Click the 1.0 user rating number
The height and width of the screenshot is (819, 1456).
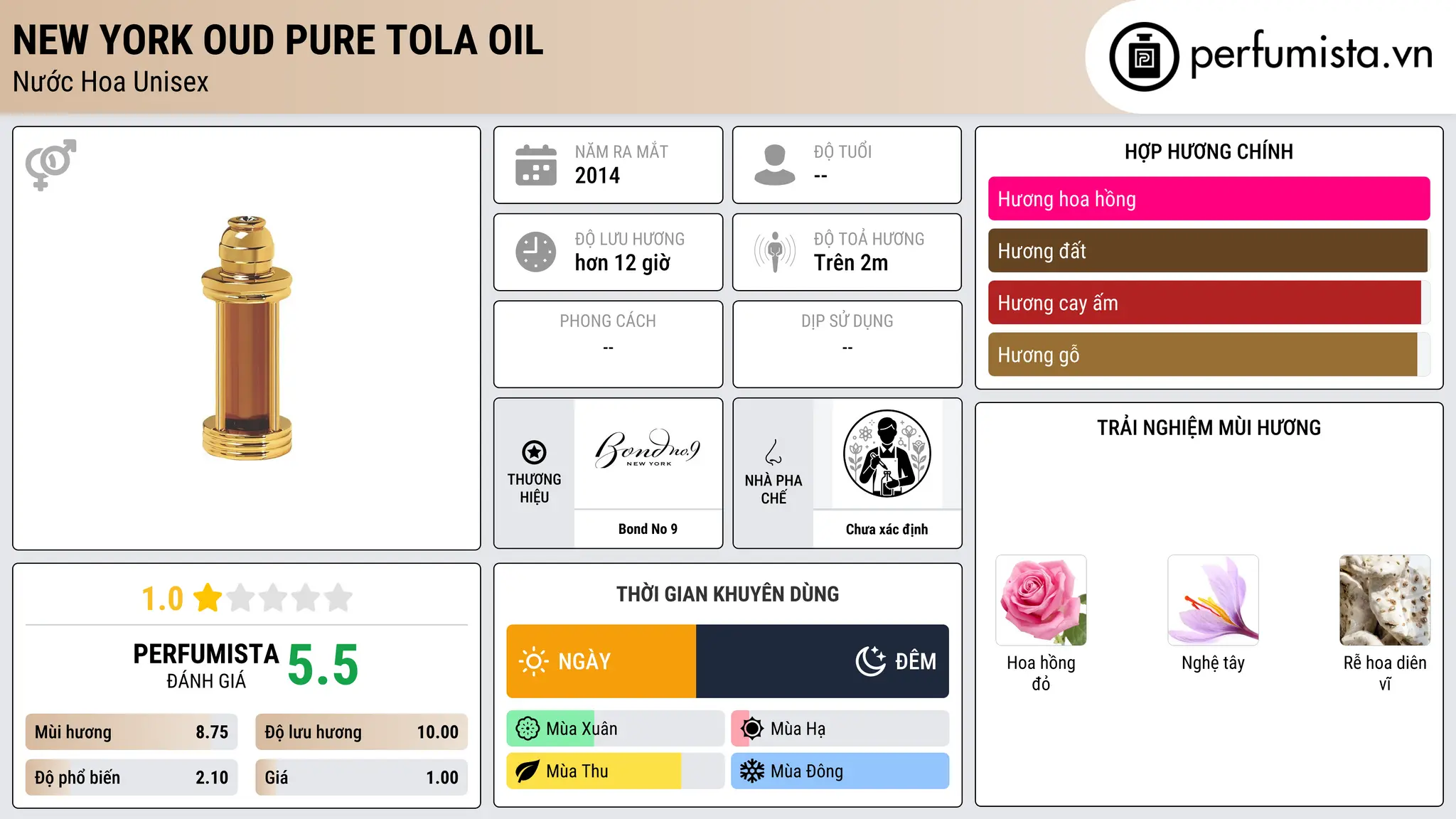163,599
